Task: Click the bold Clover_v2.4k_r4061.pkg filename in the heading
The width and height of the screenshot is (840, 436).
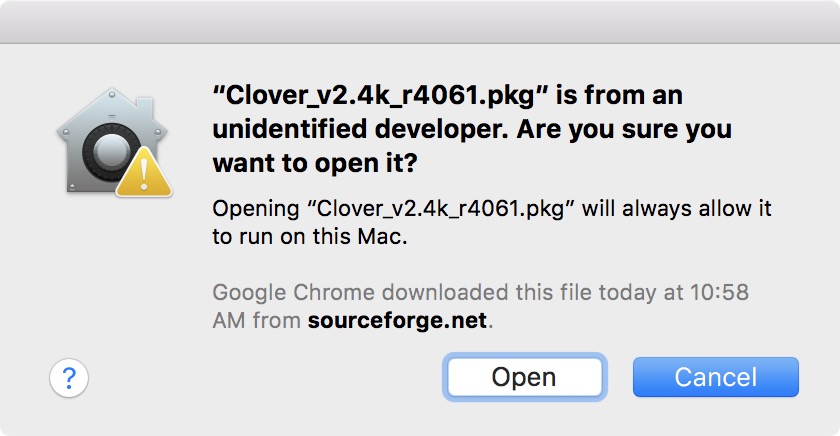Action: coord(380,96)
